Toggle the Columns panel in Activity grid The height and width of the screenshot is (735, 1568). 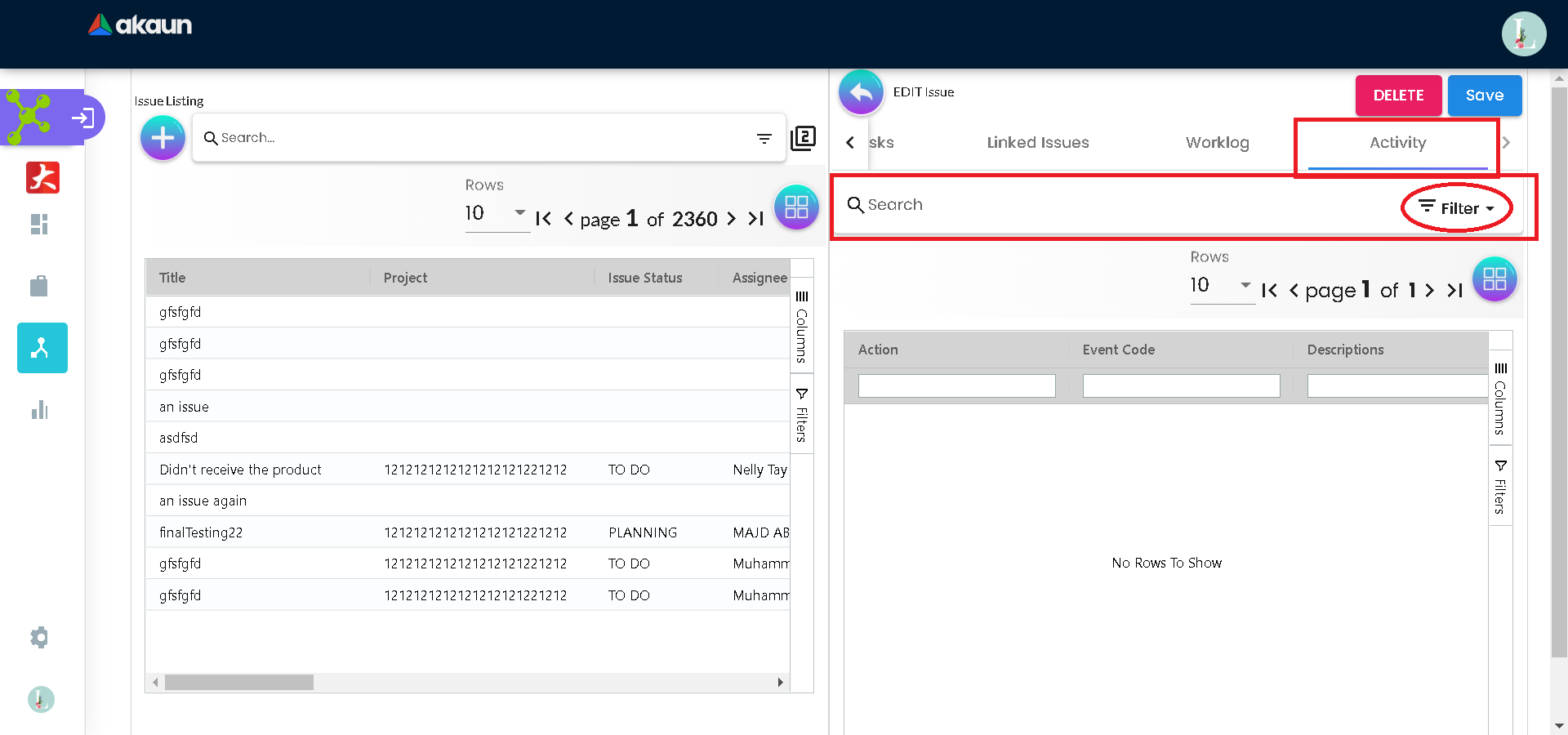[1500, 399]
